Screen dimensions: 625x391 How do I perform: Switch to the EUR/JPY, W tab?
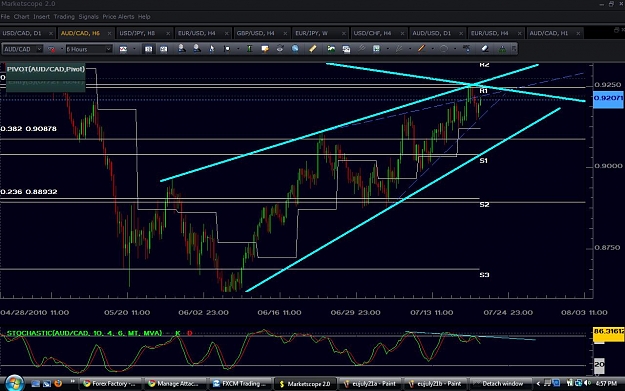click(319, 33)
